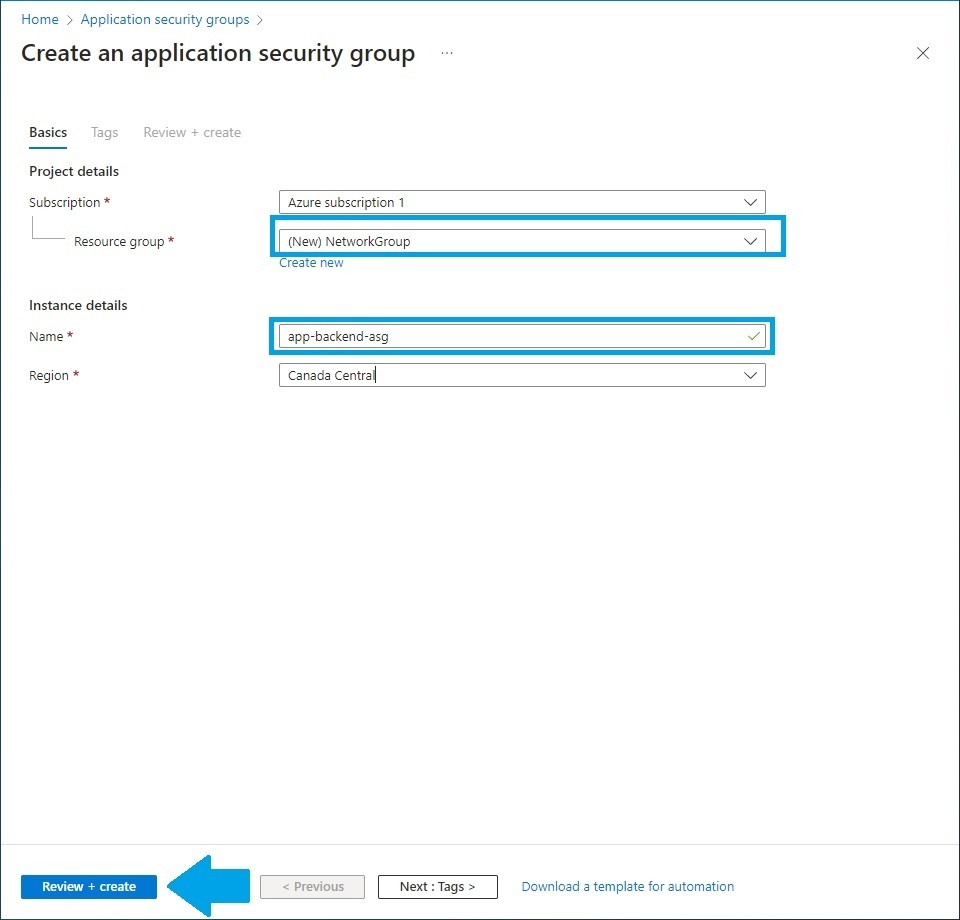Switch to the Tags tab
The height and width of the screenshot is (920, 960).
click(104, 132)
